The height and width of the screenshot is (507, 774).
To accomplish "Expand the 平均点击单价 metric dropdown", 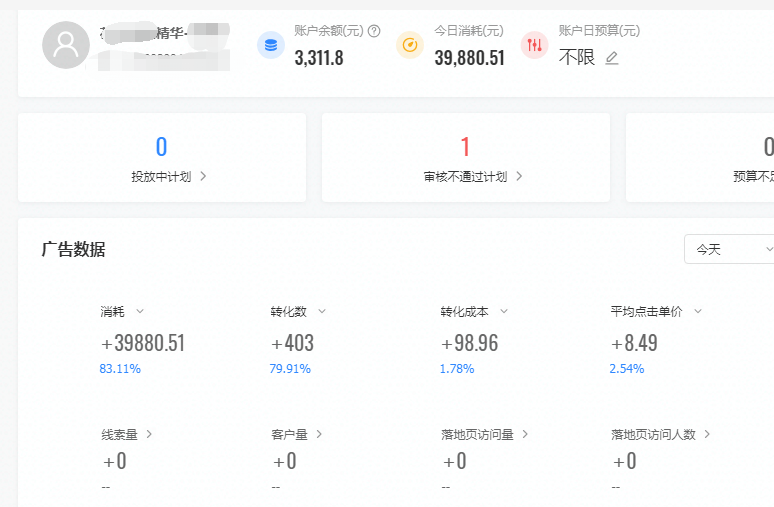I will pos(698,311).
